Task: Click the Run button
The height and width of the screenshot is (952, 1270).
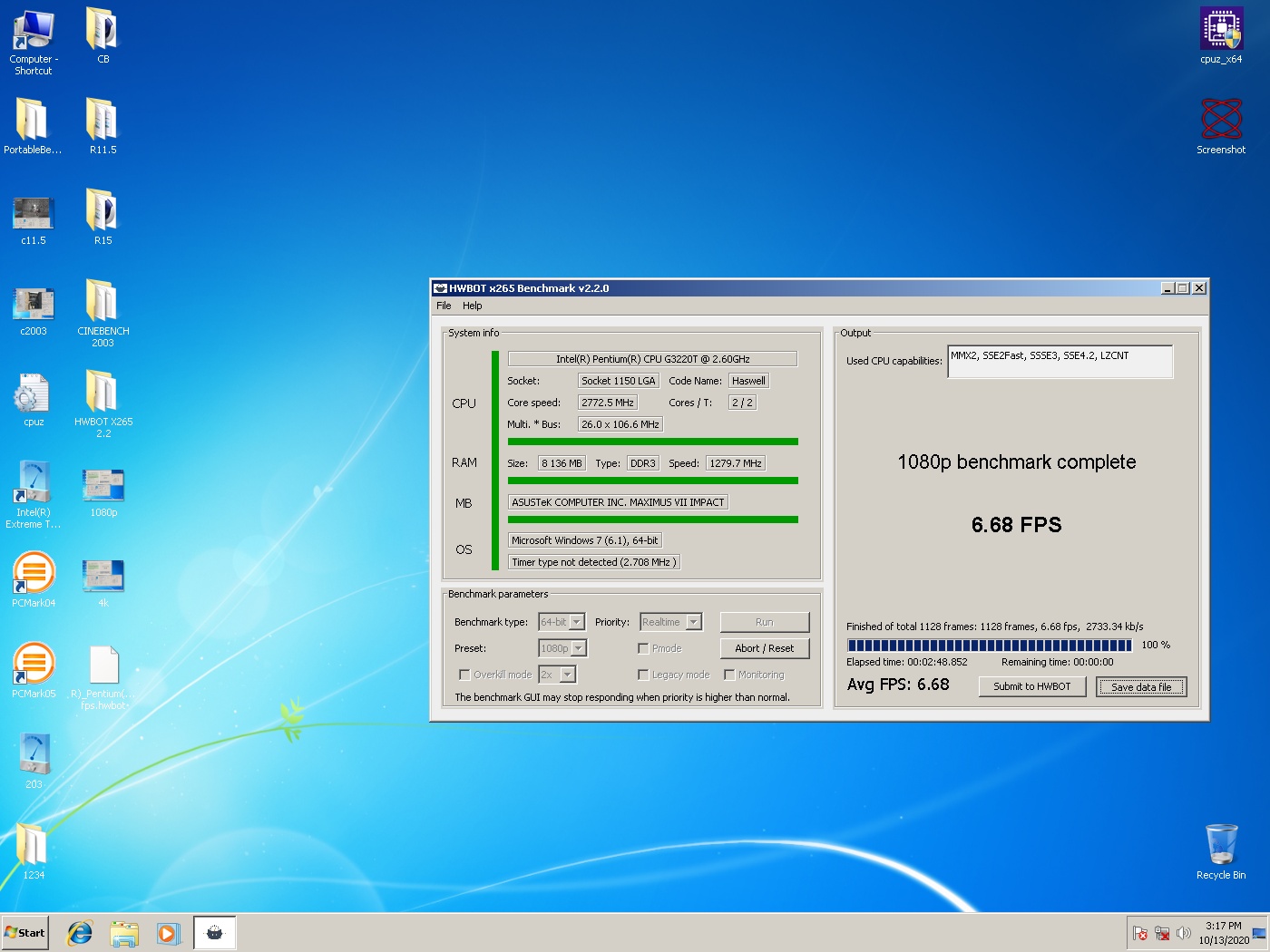Action: 765,622
